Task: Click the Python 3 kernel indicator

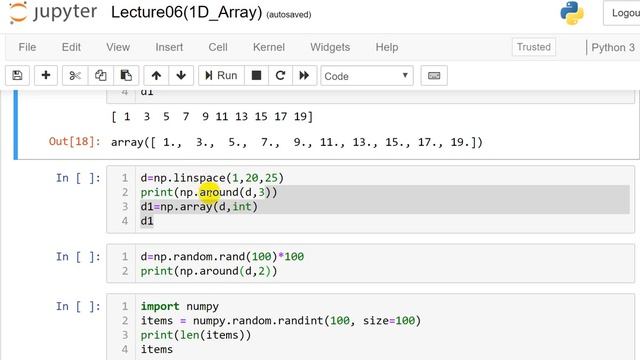Action: click(613, 47)
